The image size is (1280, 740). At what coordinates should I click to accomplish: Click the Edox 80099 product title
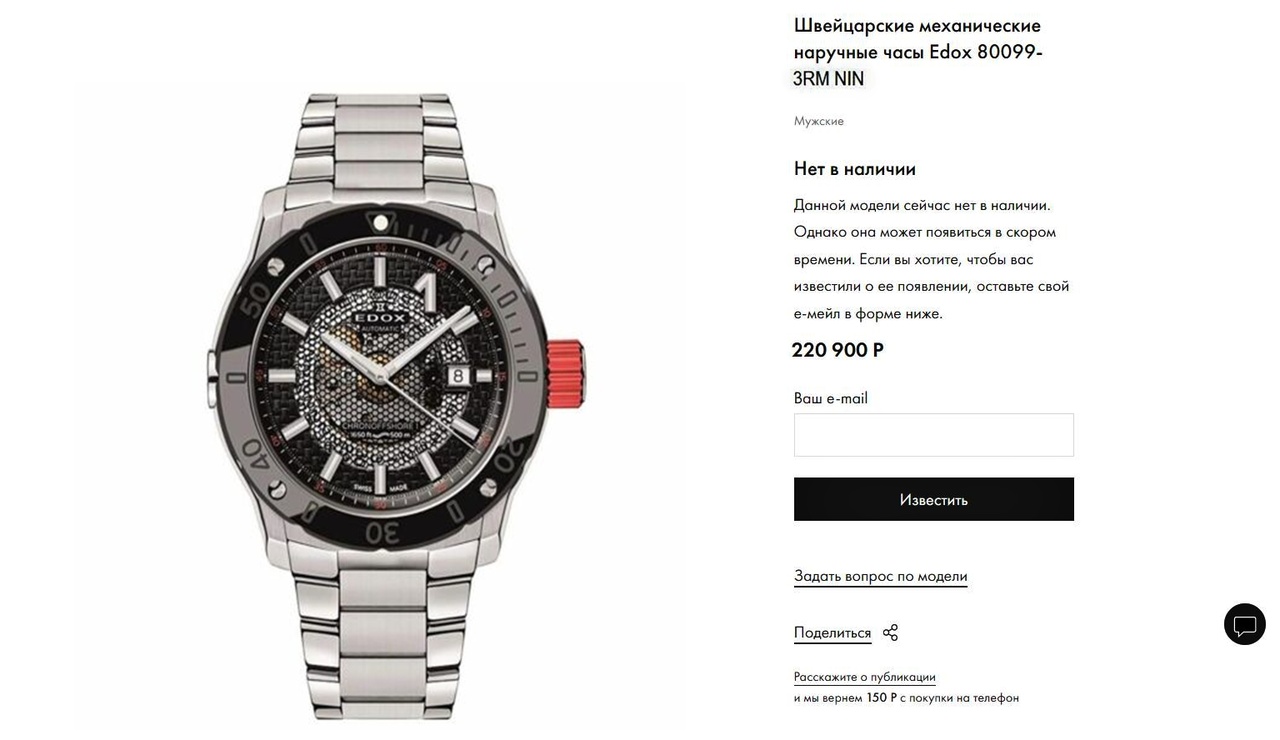[918, 52]
